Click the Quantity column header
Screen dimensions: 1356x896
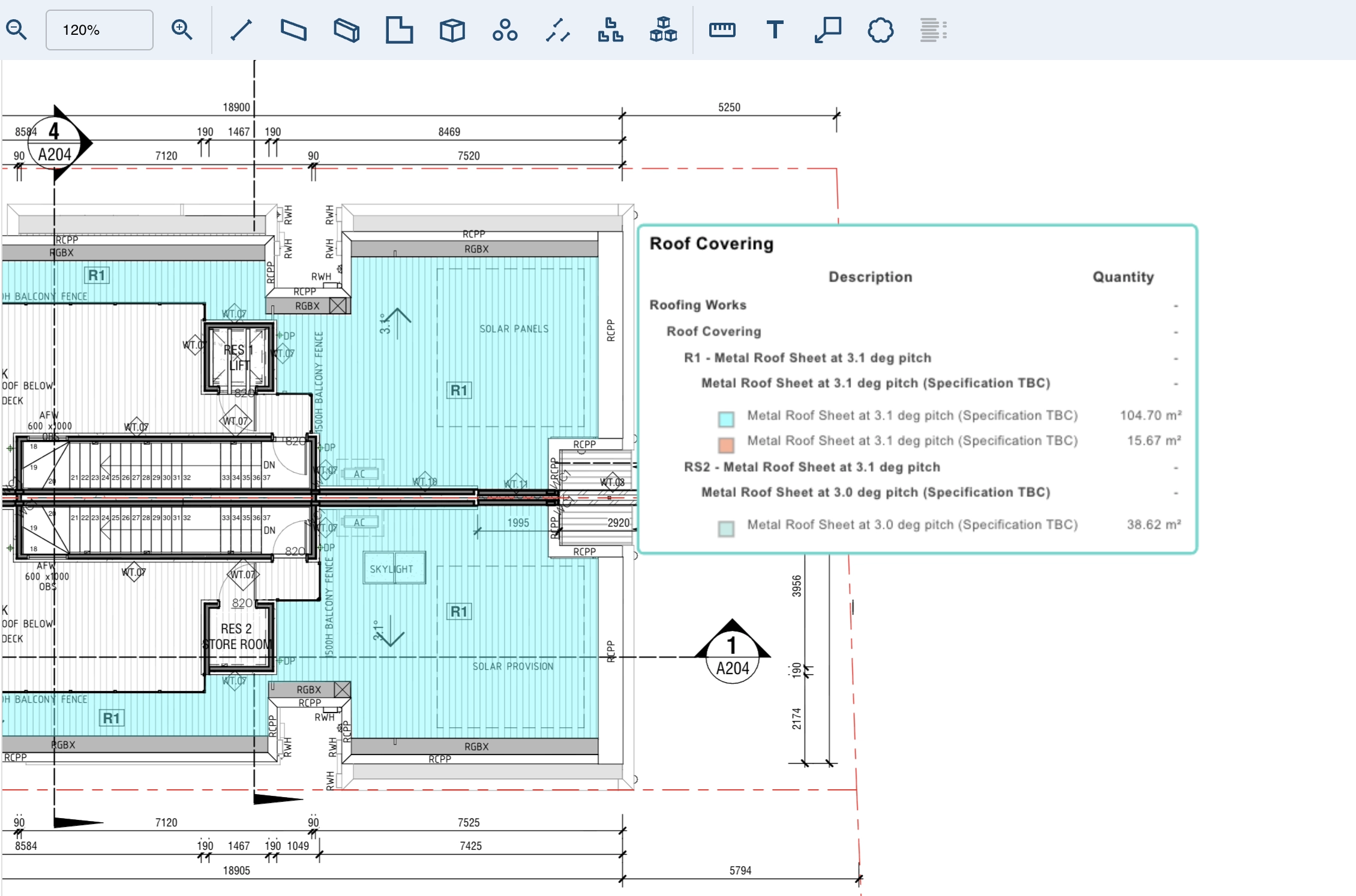pos(1123,277)
